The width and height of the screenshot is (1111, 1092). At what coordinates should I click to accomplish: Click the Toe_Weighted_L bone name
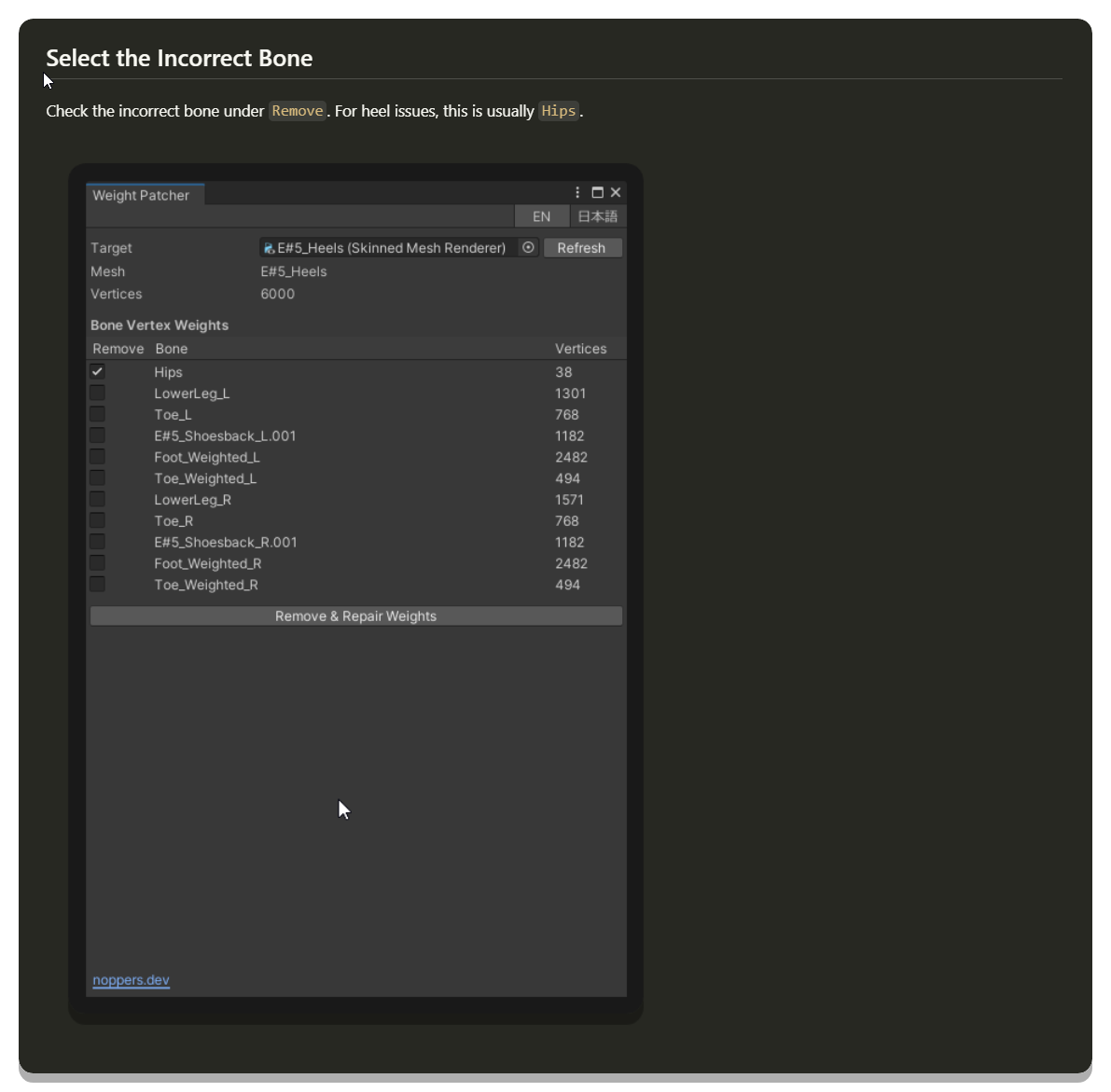(x=205, y=478)
